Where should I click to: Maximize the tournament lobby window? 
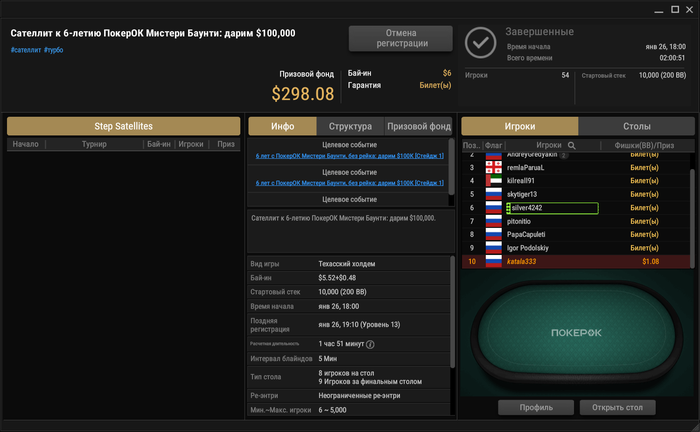675,9
